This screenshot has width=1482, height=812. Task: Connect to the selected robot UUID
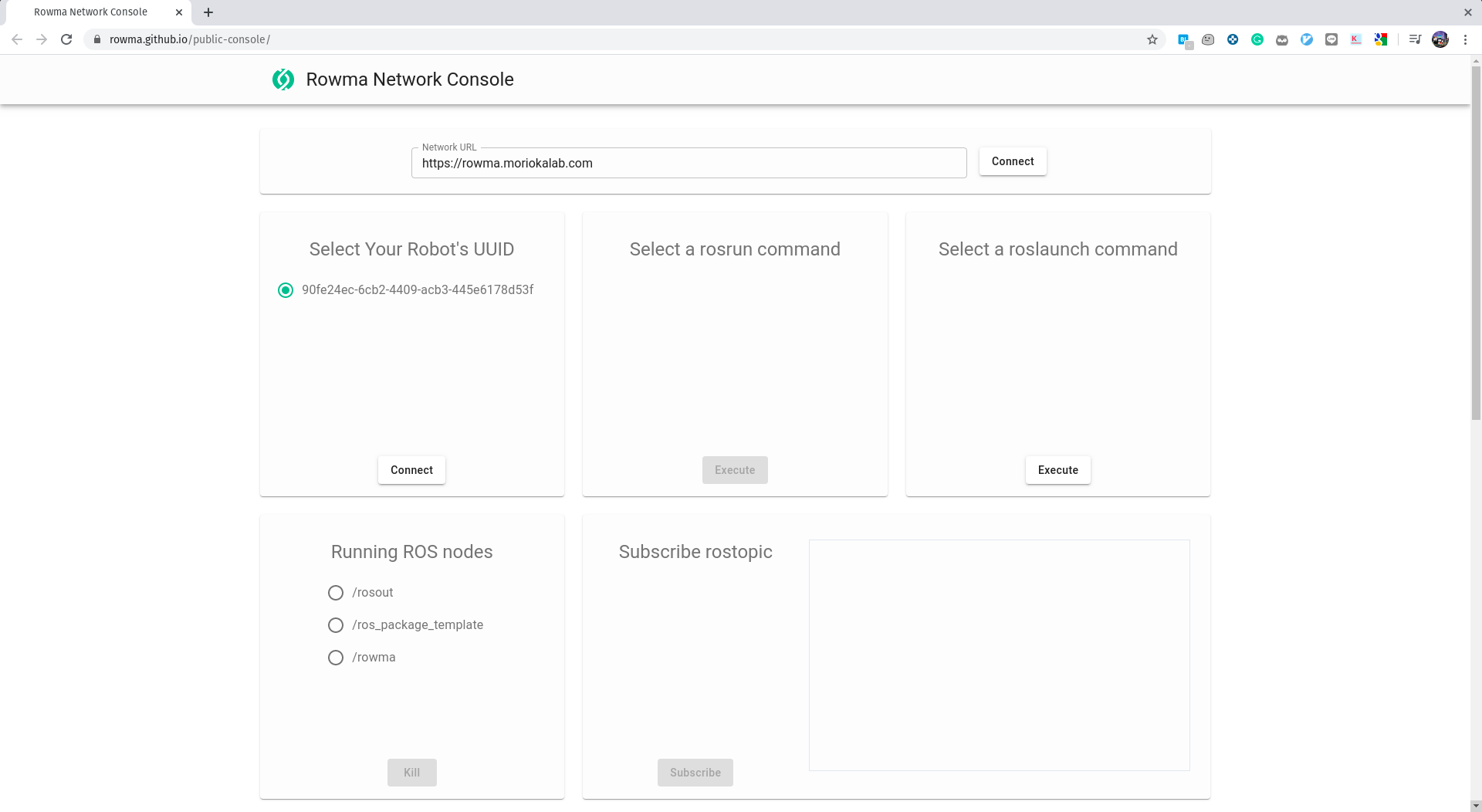pyautogui.click(x=411, y=470)
